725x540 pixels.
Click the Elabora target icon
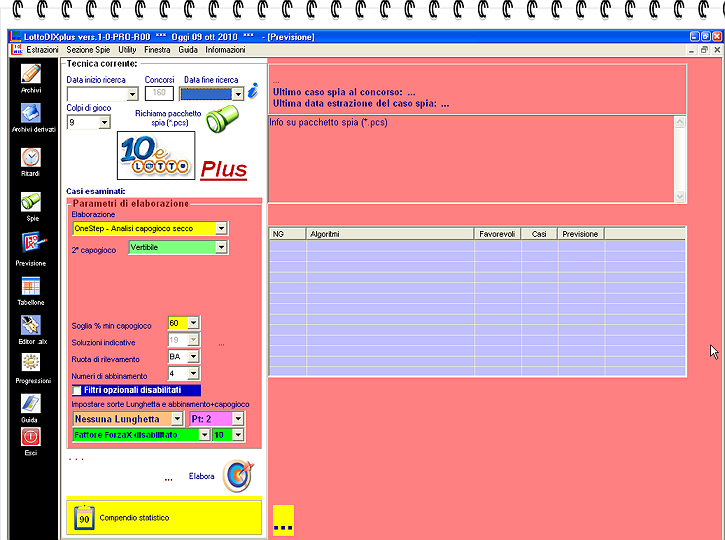(x=239, y=476)
